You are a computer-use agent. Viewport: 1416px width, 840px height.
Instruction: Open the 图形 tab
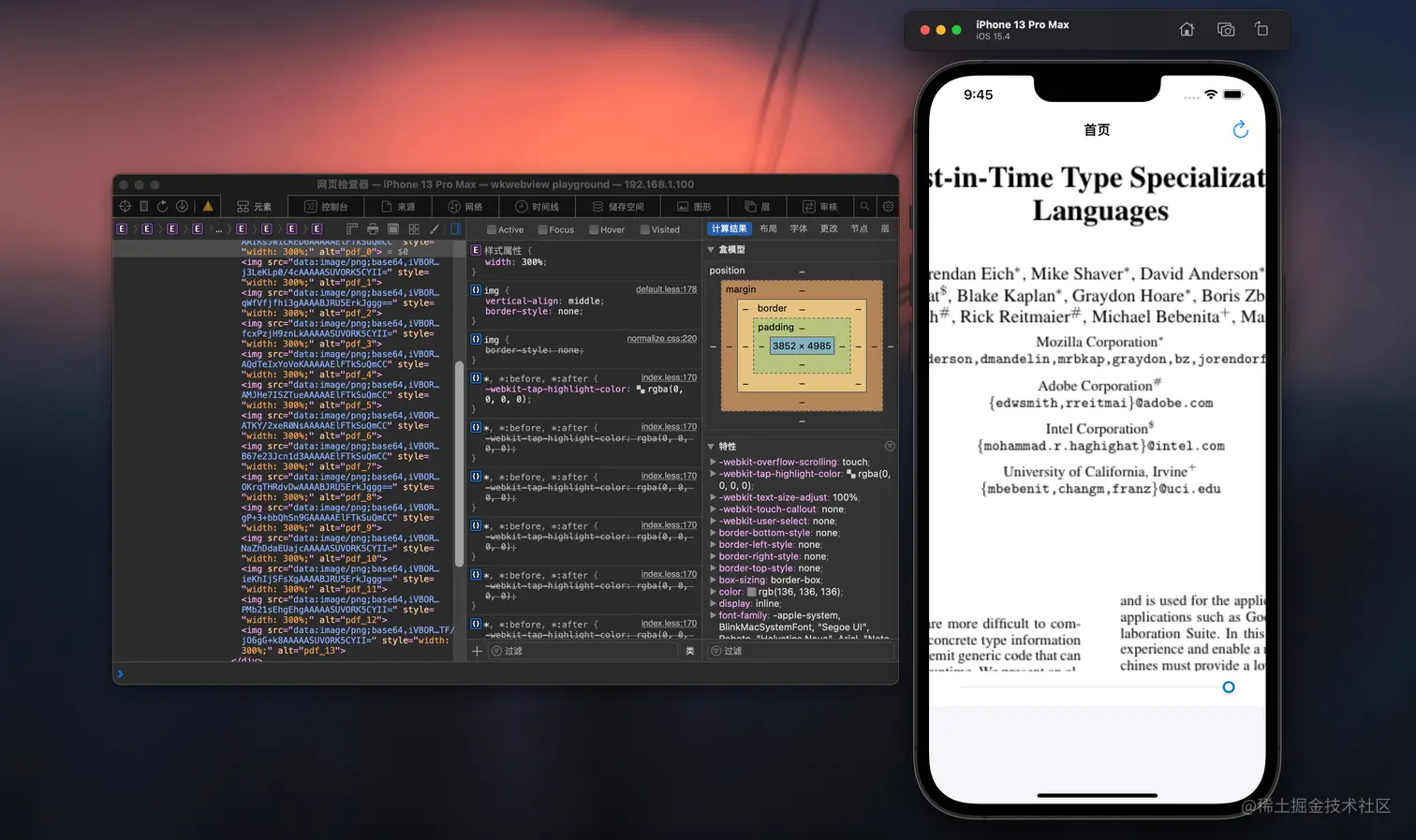(x=694, y=206)
